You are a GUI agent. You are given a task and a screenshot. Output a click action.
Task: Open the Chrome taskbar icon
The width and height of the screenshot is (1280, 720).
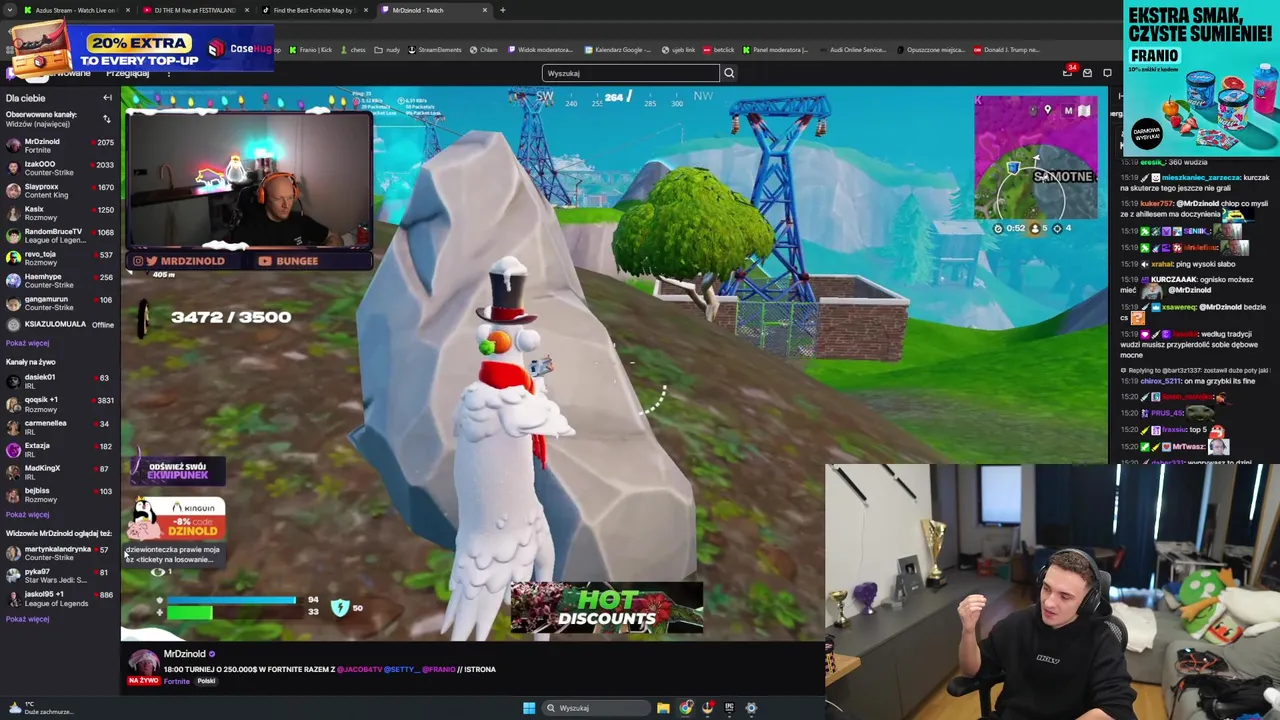pos(685,708)
